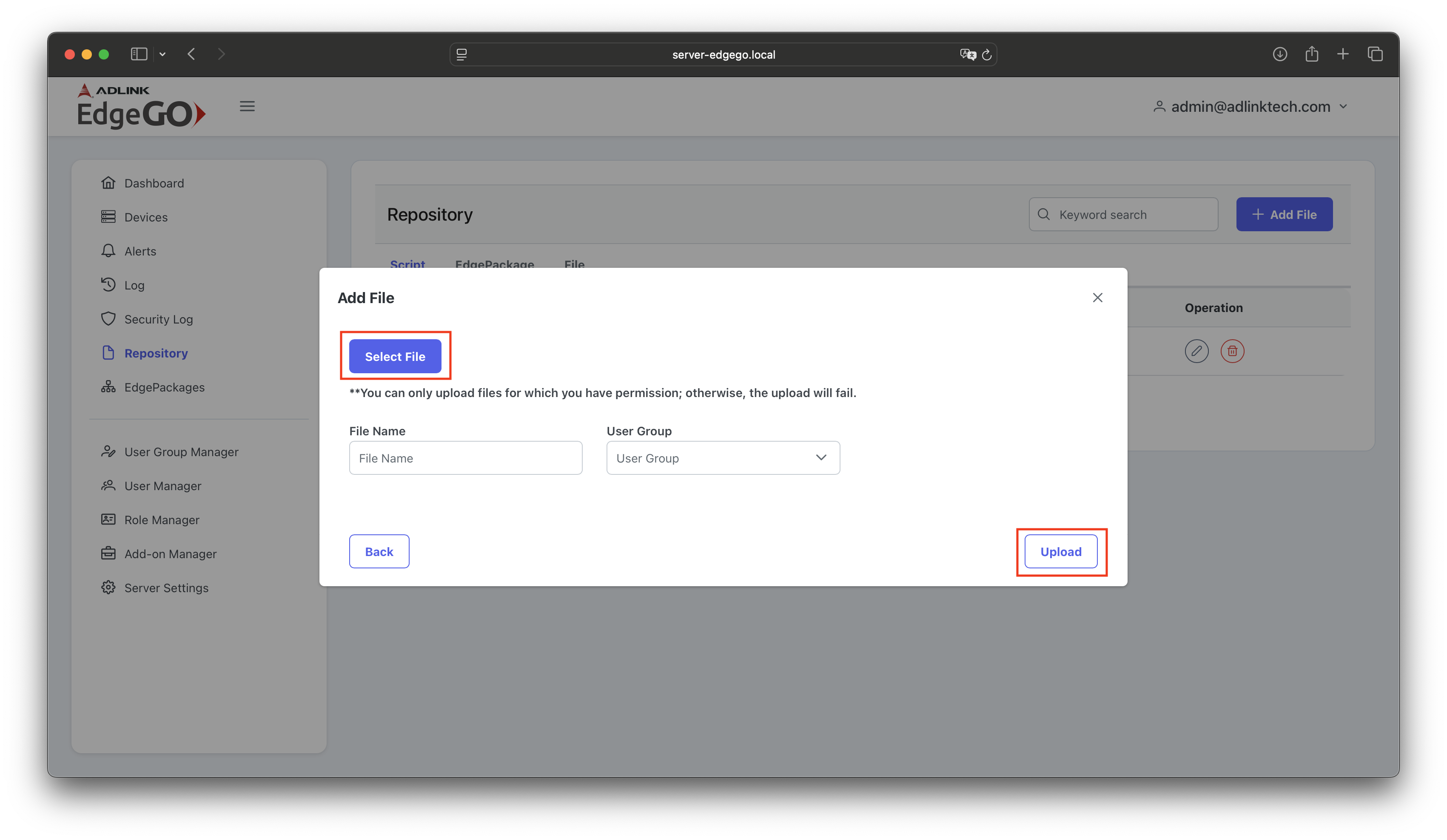The width and height of the screenshot is (1447, 840).
Task: Open Dashboard from the sidebar
Action: pos(154,184)
